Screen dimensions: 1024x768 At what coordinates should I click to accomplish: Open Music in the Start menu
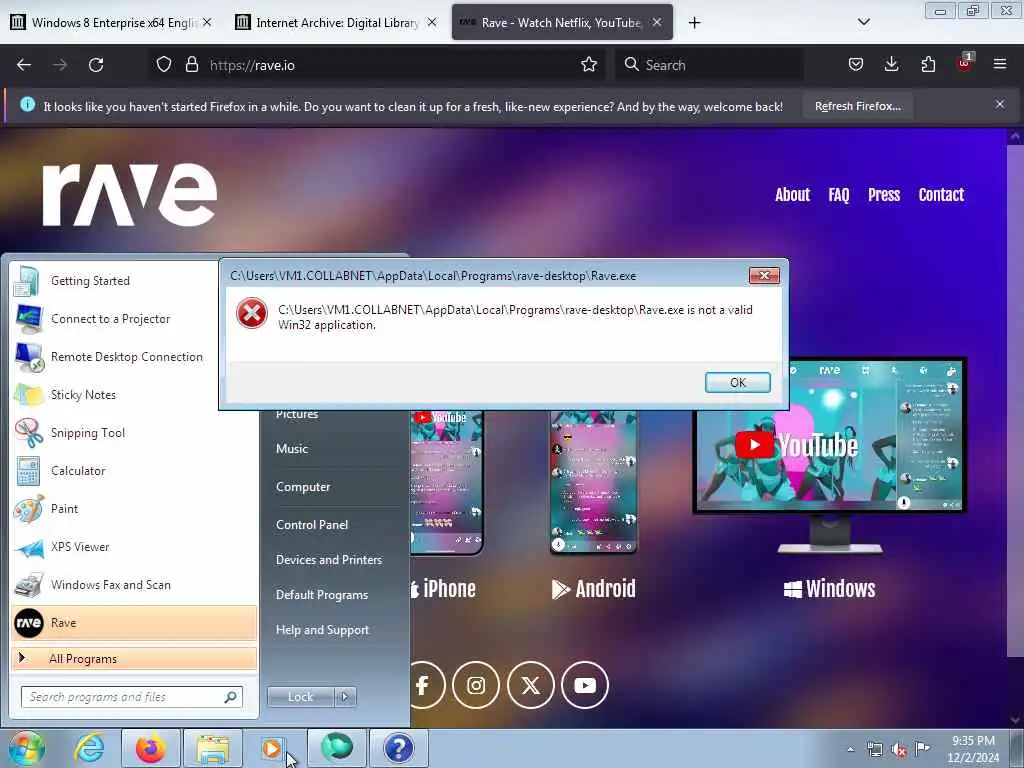[292, 449]
